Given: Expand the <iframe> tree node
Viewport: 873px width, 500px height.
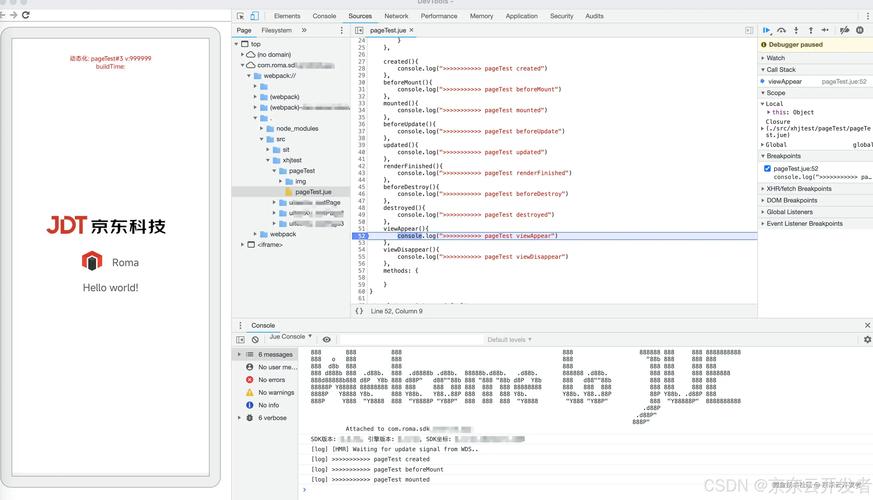Looking at the screenshot, I should tap(243, 244).
